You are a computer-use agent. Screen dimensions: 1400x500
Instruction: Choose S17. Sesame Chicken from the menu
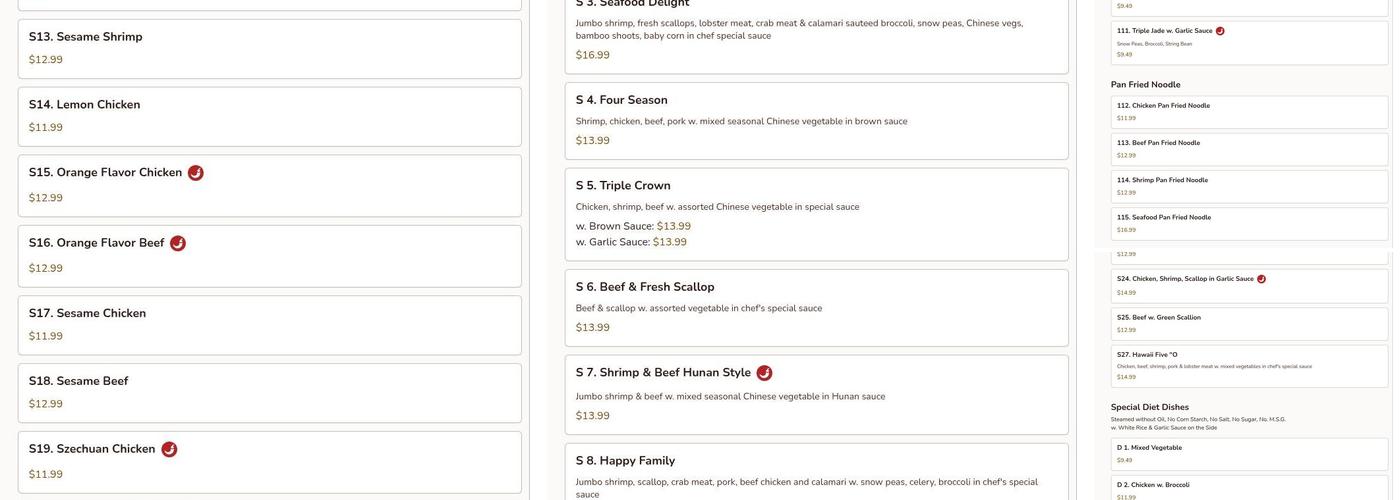tap(269, 325)
